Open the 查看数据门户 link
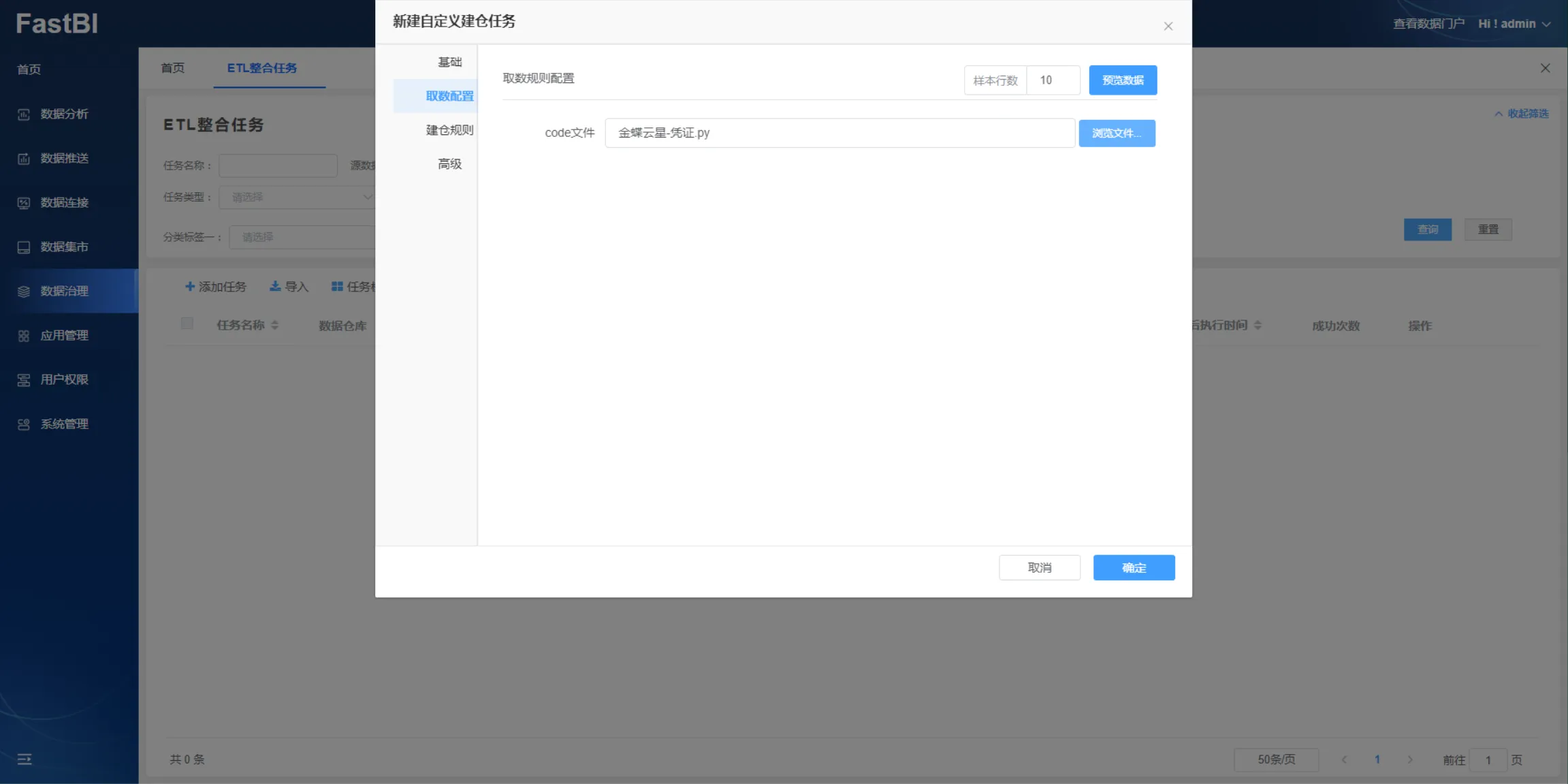 [1428, 24]
